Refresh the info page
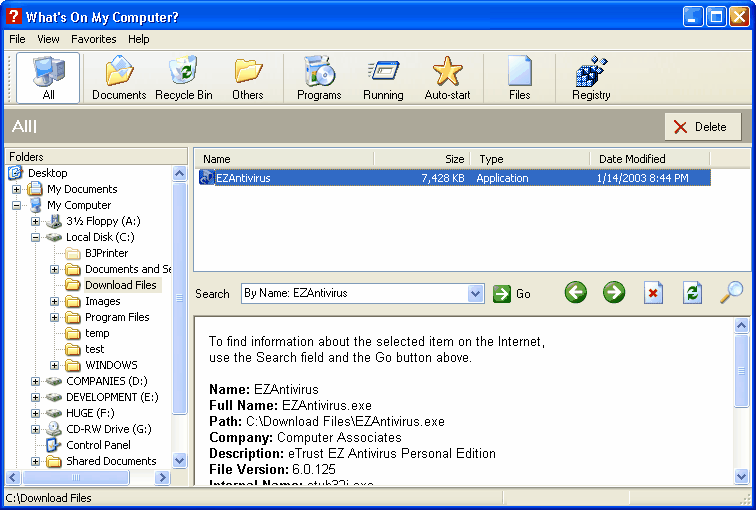The height and width of the screenshot is (510, 756). pos(692,293)
